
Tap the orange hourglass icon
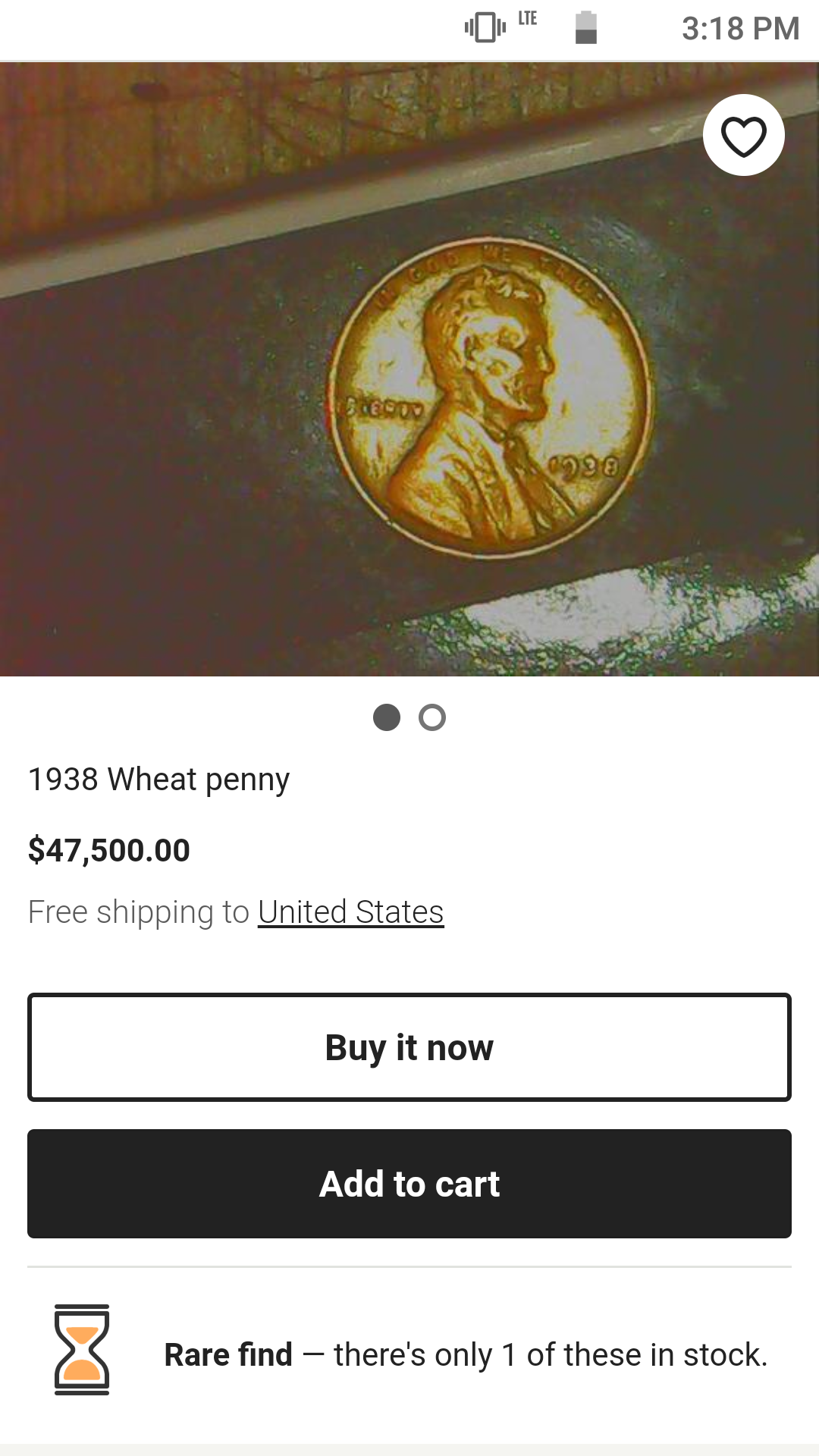click(82, 1350)
